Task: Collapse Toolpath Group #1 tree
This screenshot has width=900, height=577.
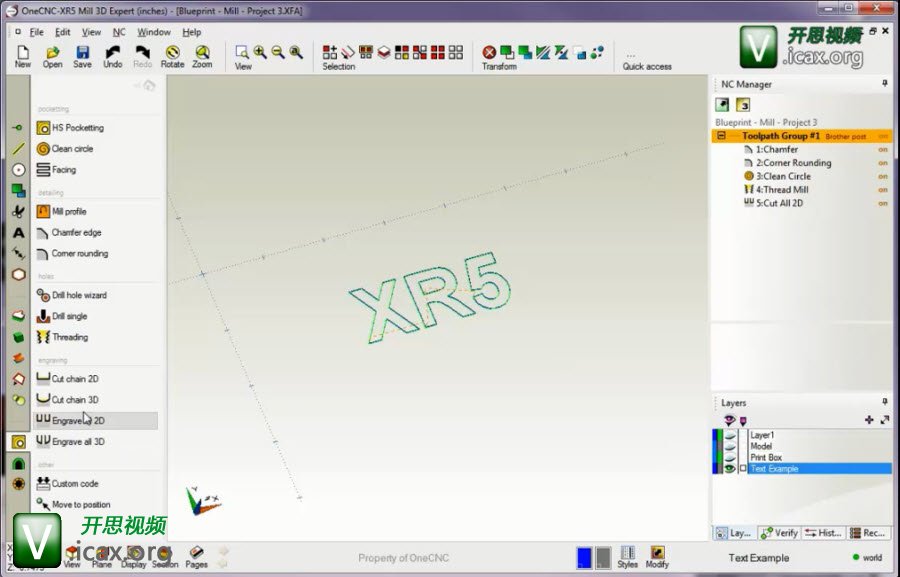Action: tap(721, 136)
